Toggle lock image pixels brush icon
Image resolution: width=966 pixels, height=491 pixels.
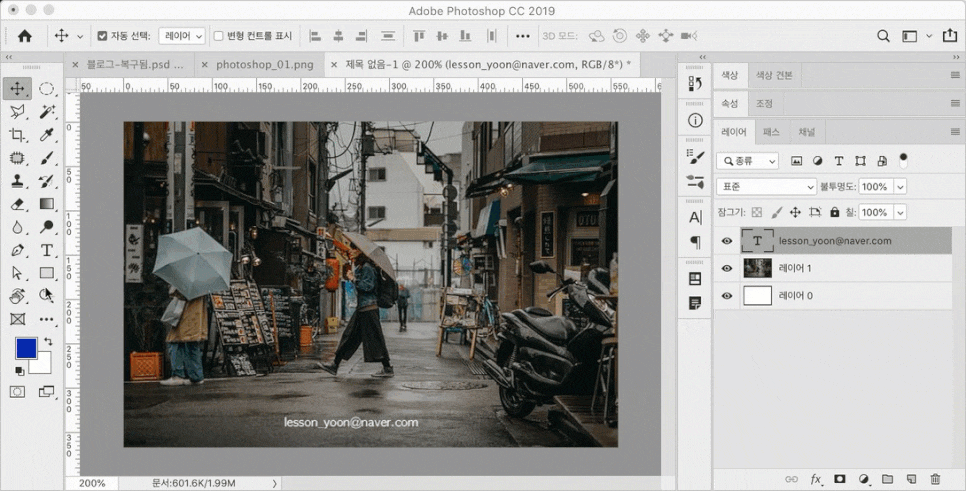pos(776,212)
